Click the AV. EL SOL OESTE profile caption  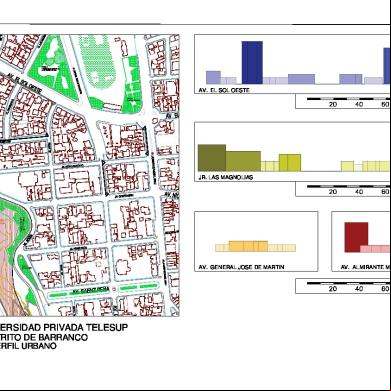[x=224, y=90]
